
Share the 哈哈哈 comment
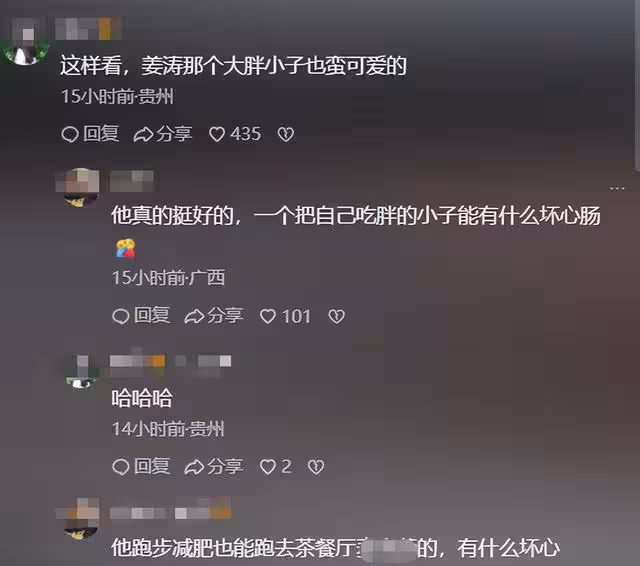tap(214, 466)
